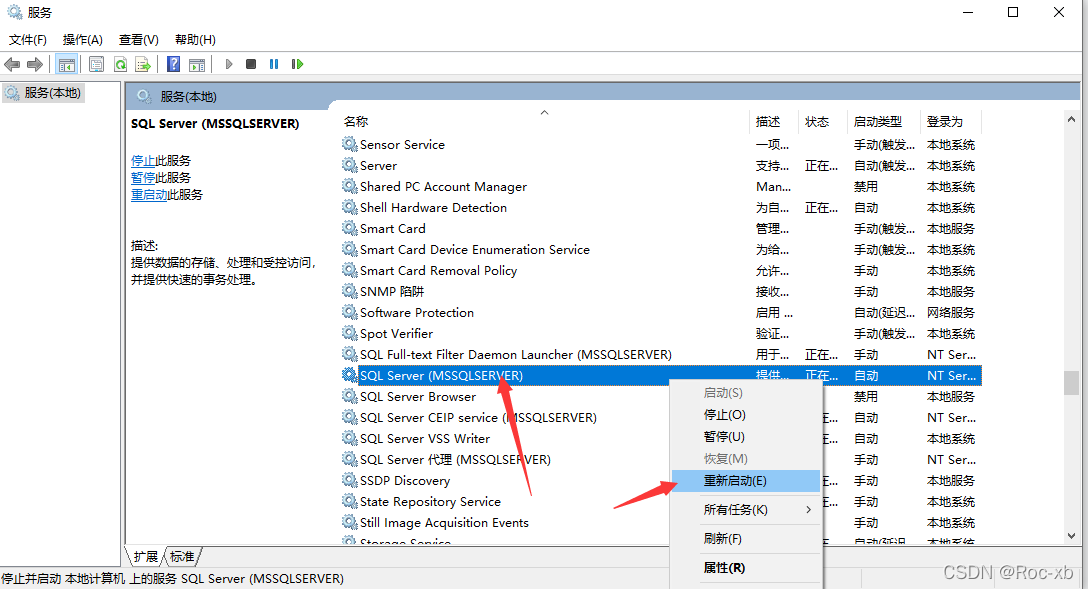The image size is (1088, 589).
Task: Open the 查看(V) menu
Action: point(139,40)
